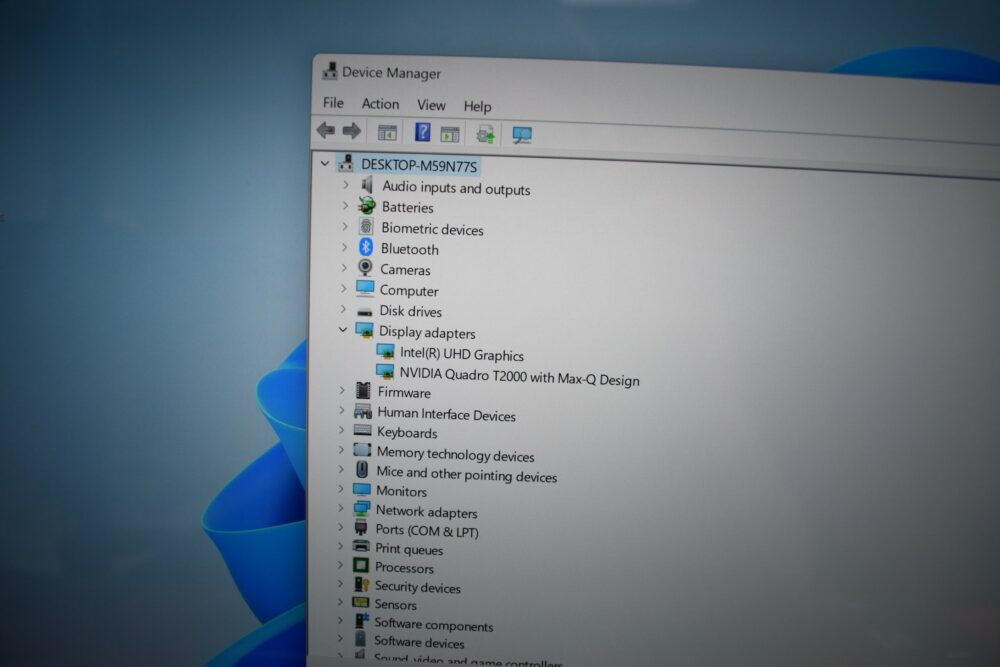The height and width of the screenshot is (667, 1000).
Task: Select the DESKTOP-M59N77S computer name
Action: point(419,166)
